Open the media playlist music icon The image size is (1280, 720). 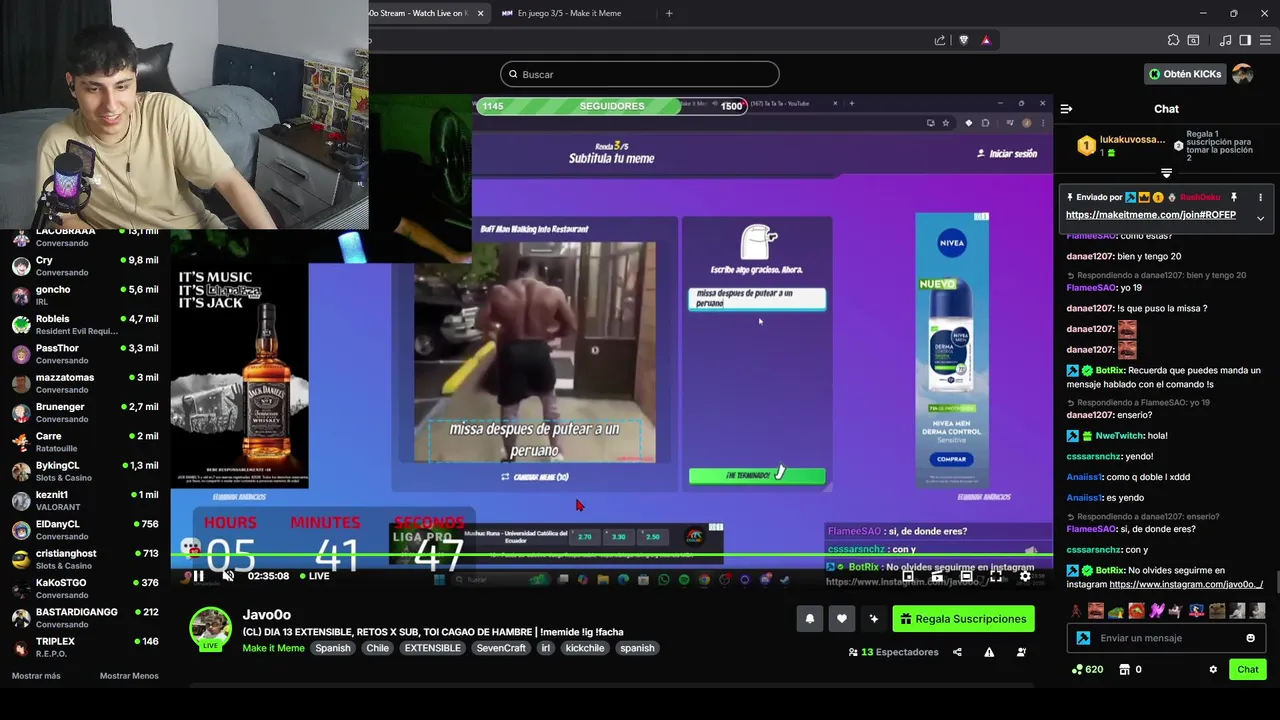pyautogui.click(x=1225, y=40)
